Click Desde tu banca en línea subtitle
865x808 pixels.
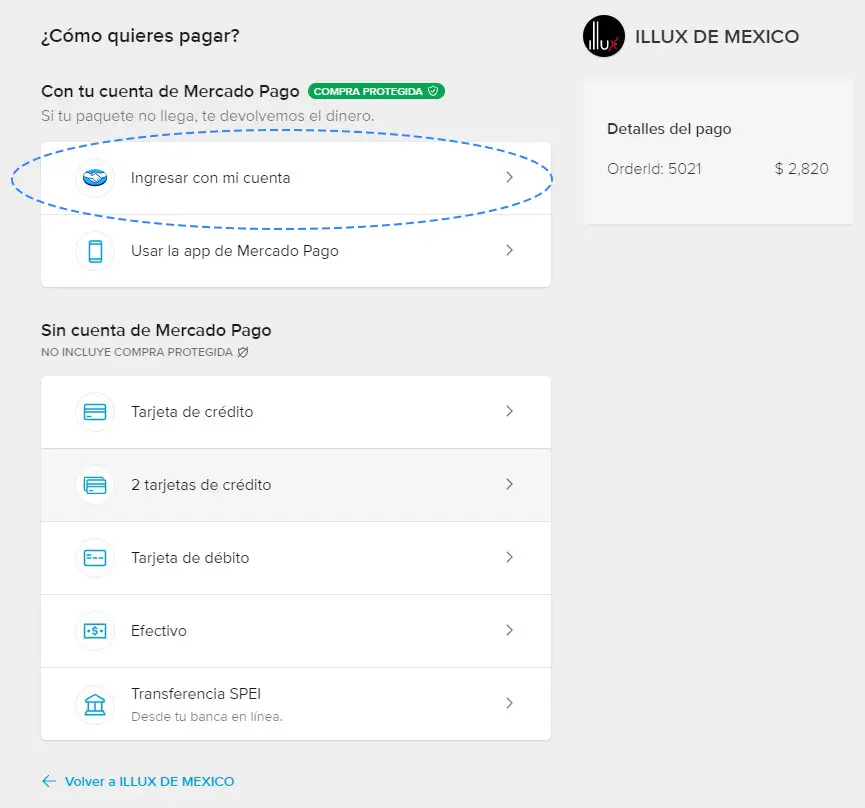tap(207, 716)
